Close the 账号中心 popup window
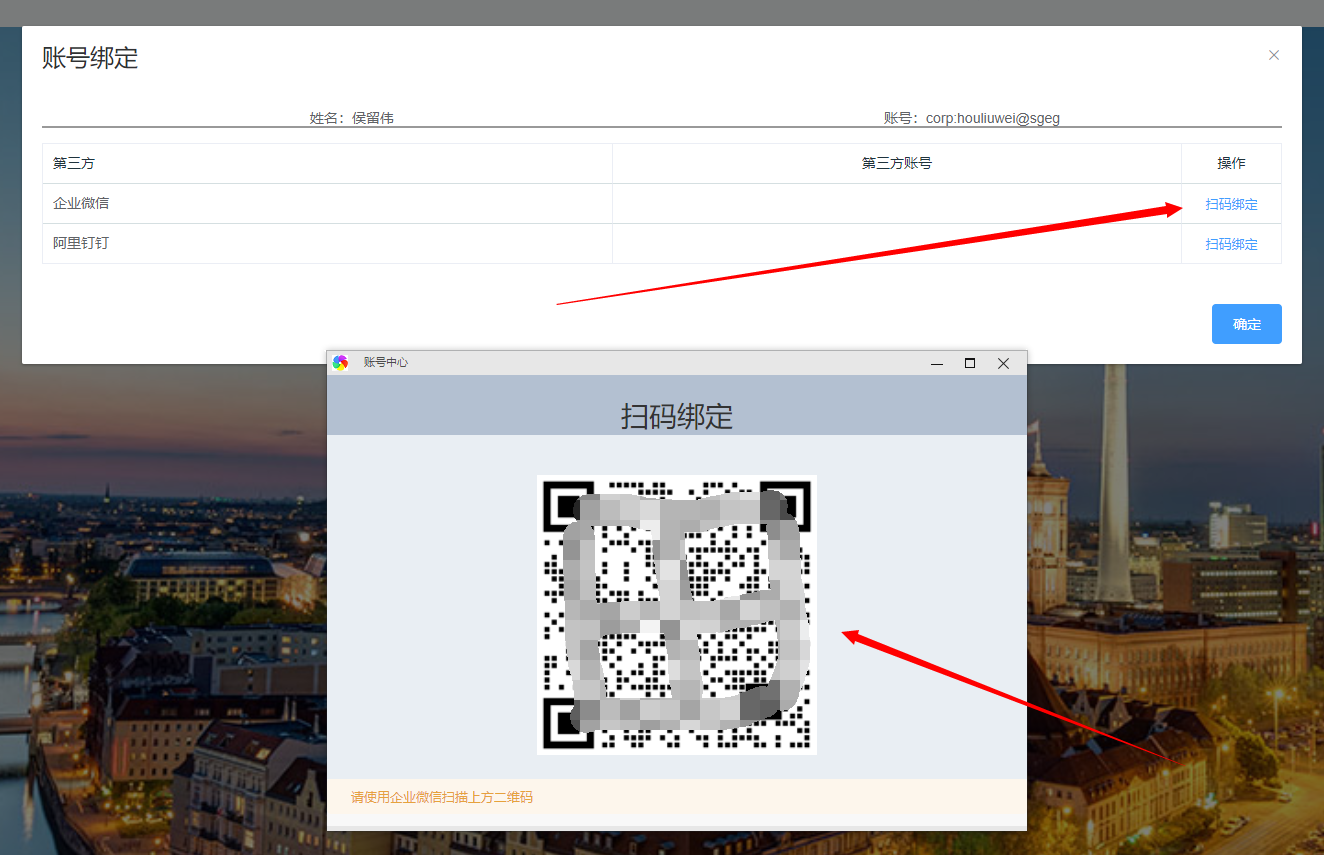This screenshot has height=855, width=1324. pos(1003,363)
